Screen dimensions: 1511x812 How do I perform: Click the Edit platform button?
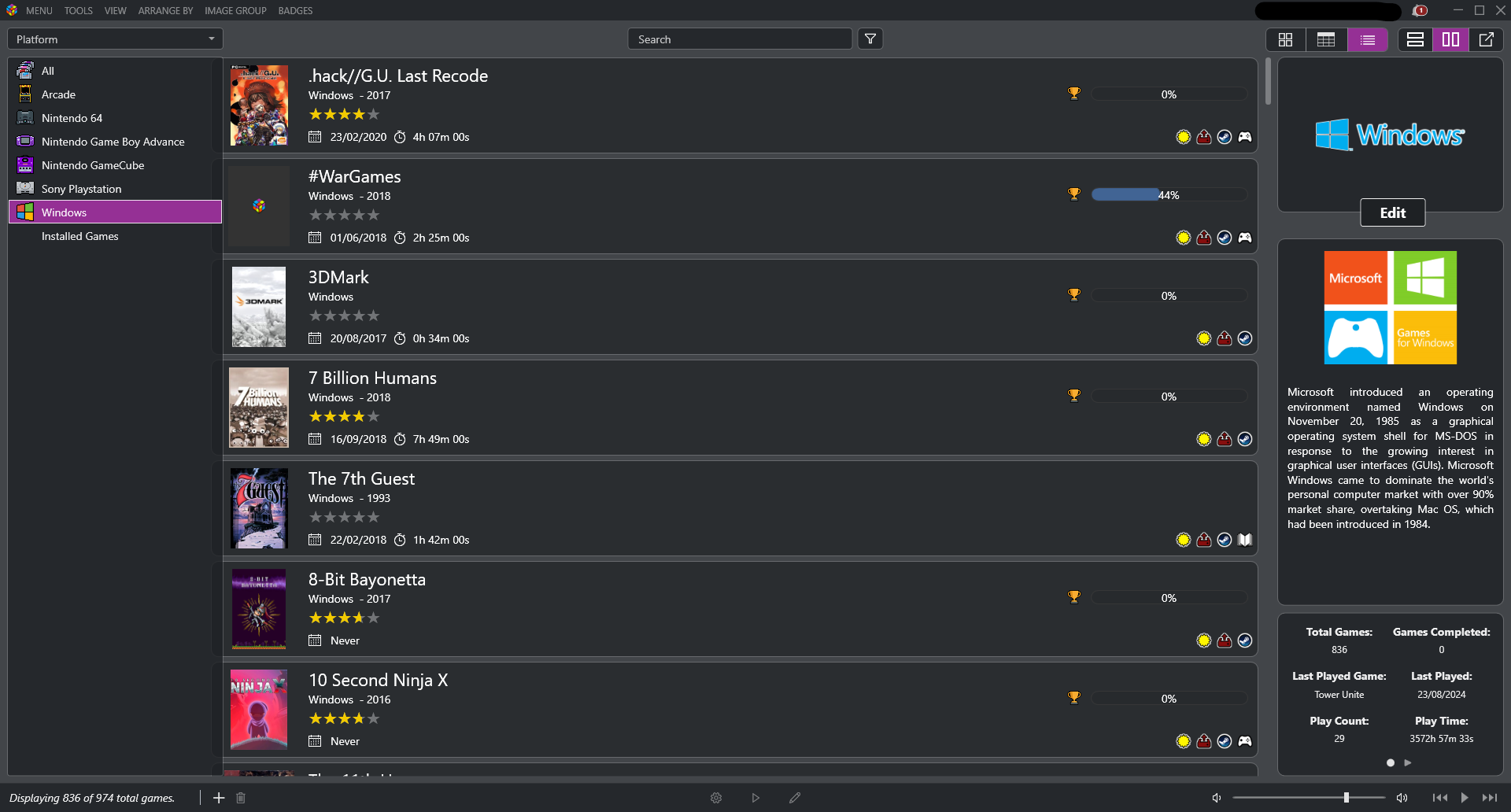(1392, 212)
